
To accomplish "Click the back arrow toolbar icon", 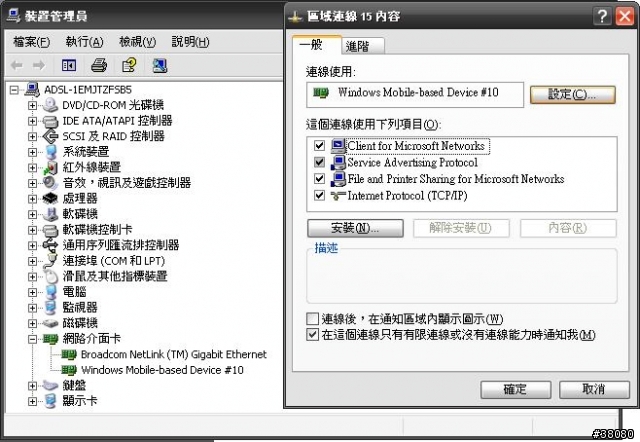I will [x=17, y=65].
